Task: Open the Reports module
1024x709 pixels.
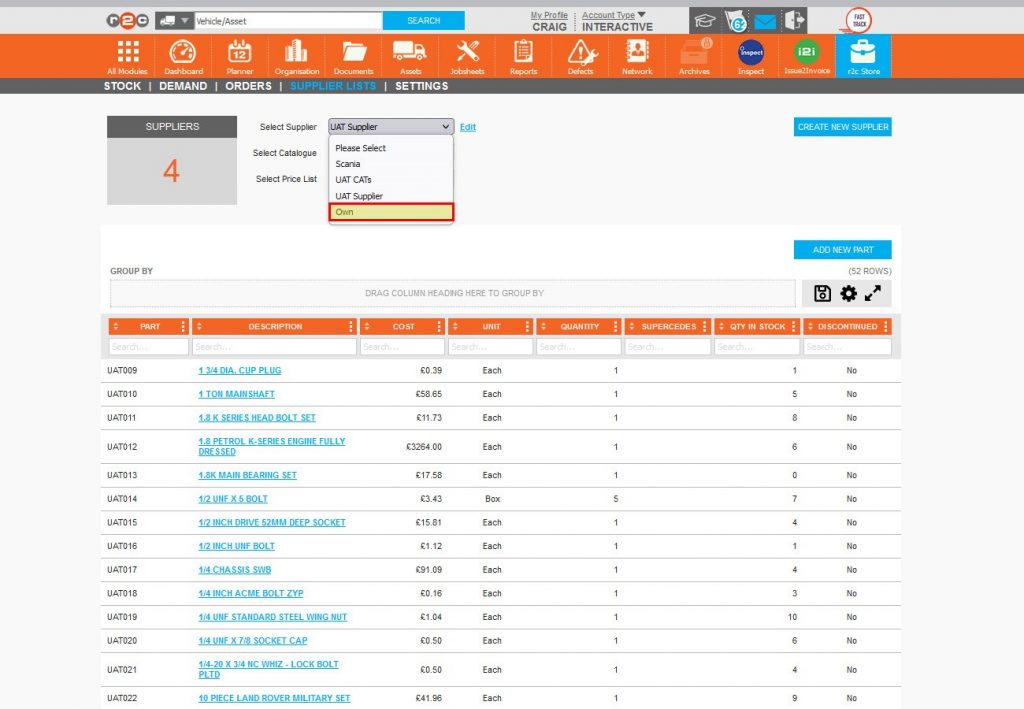Action: (523, 55)
